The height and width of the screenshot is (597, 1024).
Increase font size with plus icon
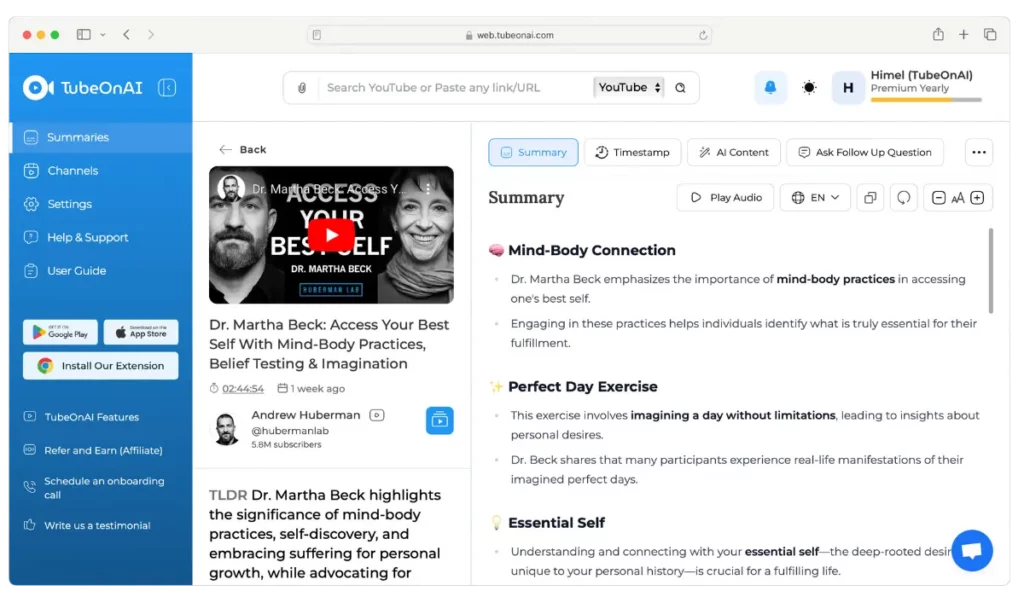tap(978, 198)
